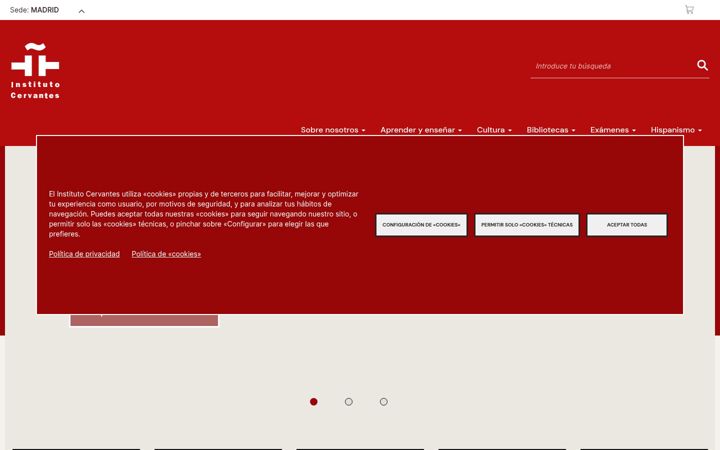The width and height of the screenshot is (720, 450).
Task: Select the first carousel slide dot
Action: point(314,402)
